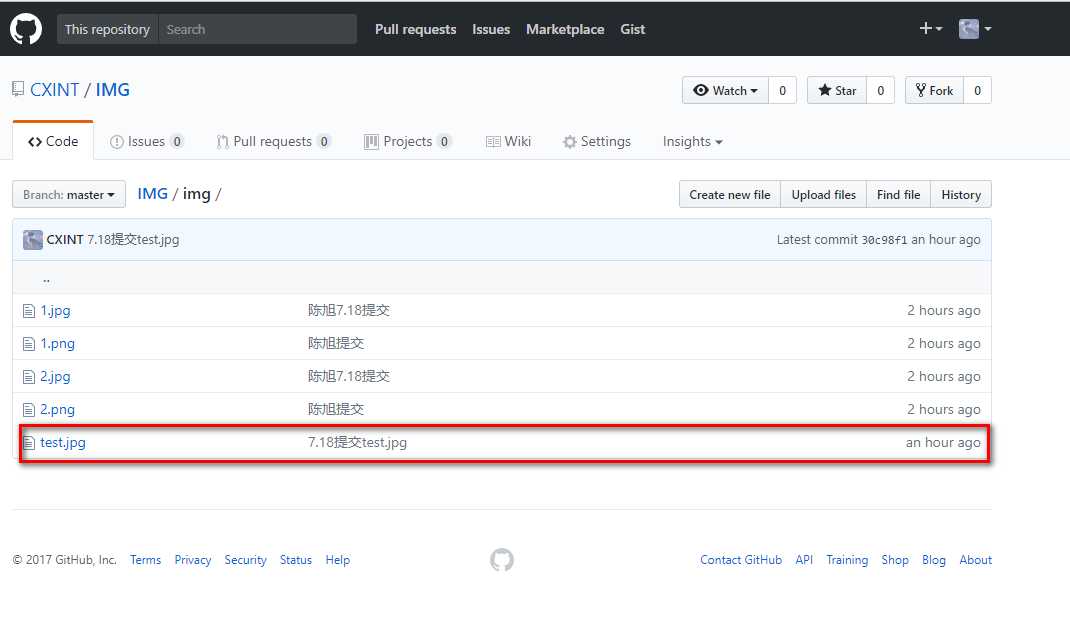Open the Insights dropdown tab

693,141
